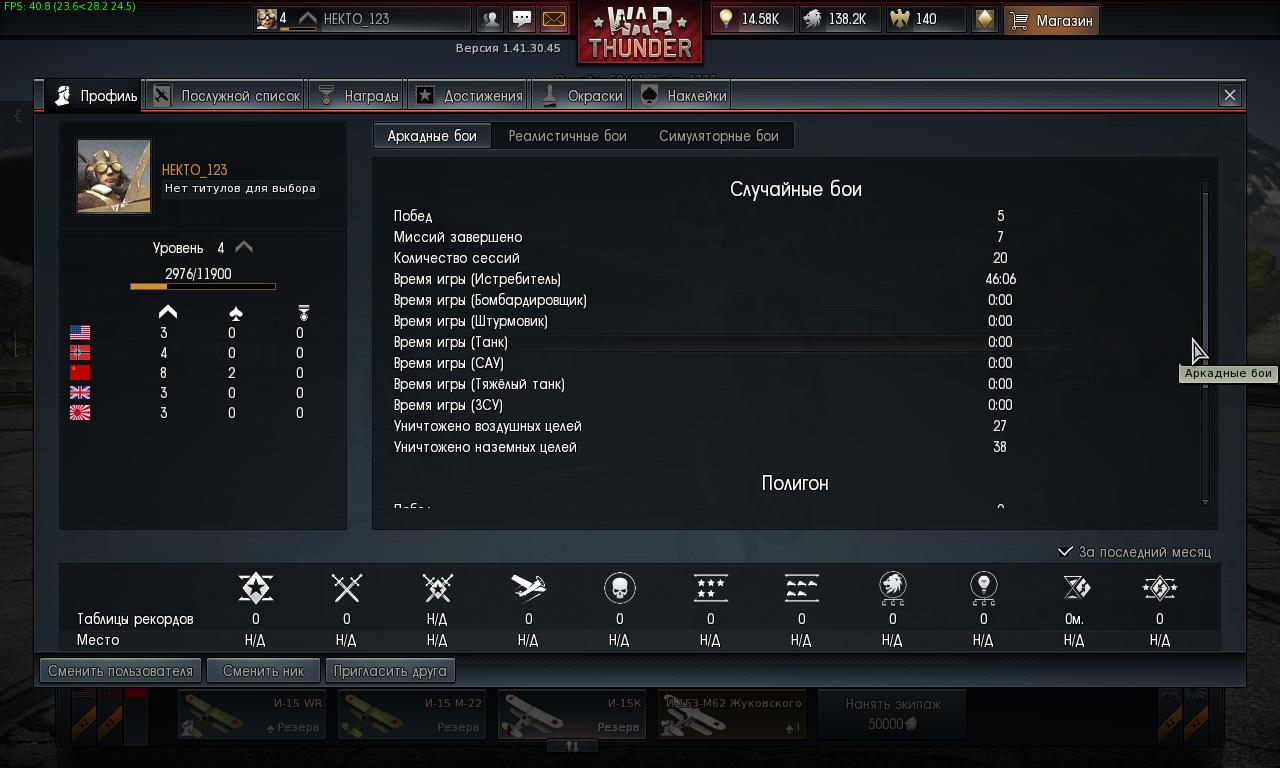
Task: Select the crossed swords leaderboard icon
Action: [346, 588]
